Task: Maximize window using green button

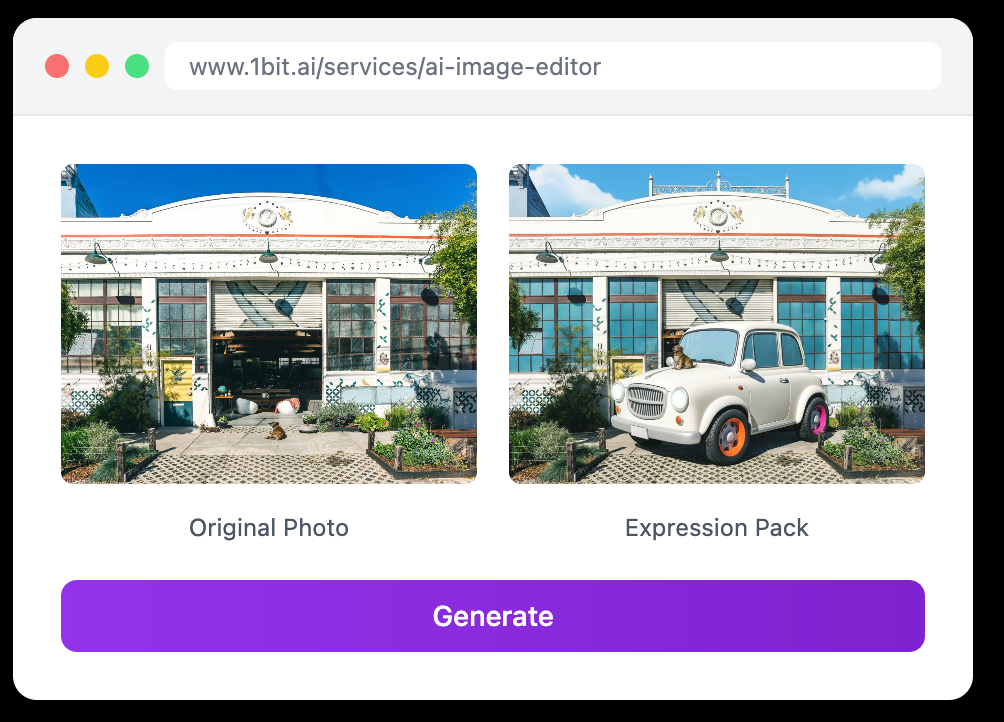Action: click(136, 66)
